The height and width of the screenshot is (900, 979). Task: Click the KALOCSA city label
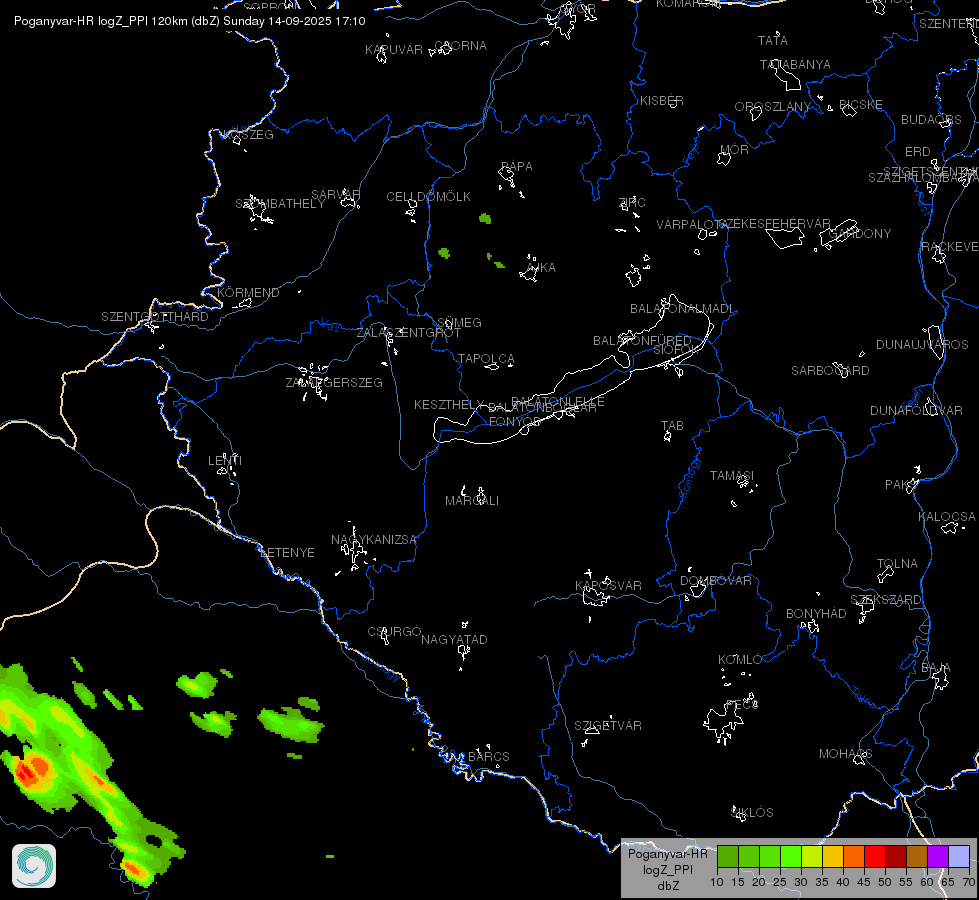coord(947,517)
